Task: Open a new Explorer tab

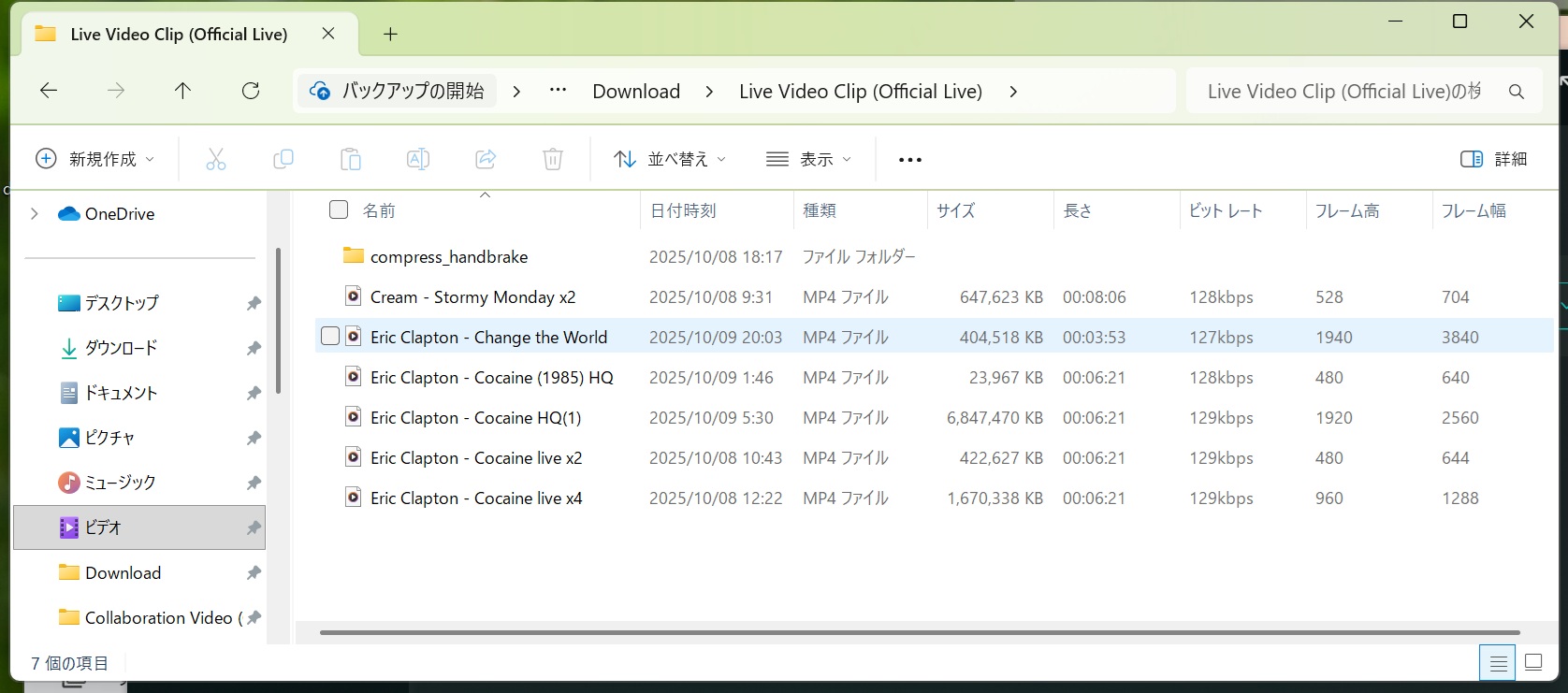Action: tap(390, 35)
